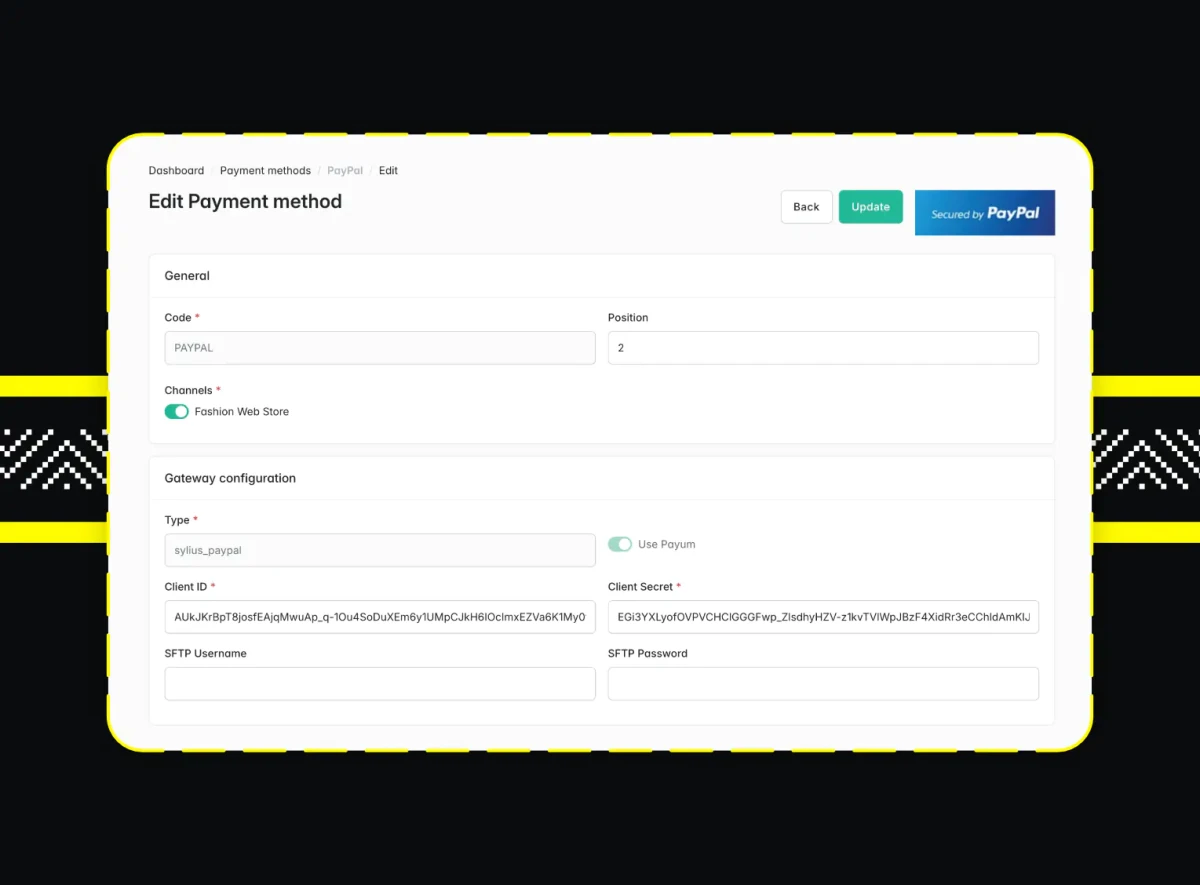1200x885 pixels.
Task: Disable the Use Payum toggle
Action: [x=620, y=544]
